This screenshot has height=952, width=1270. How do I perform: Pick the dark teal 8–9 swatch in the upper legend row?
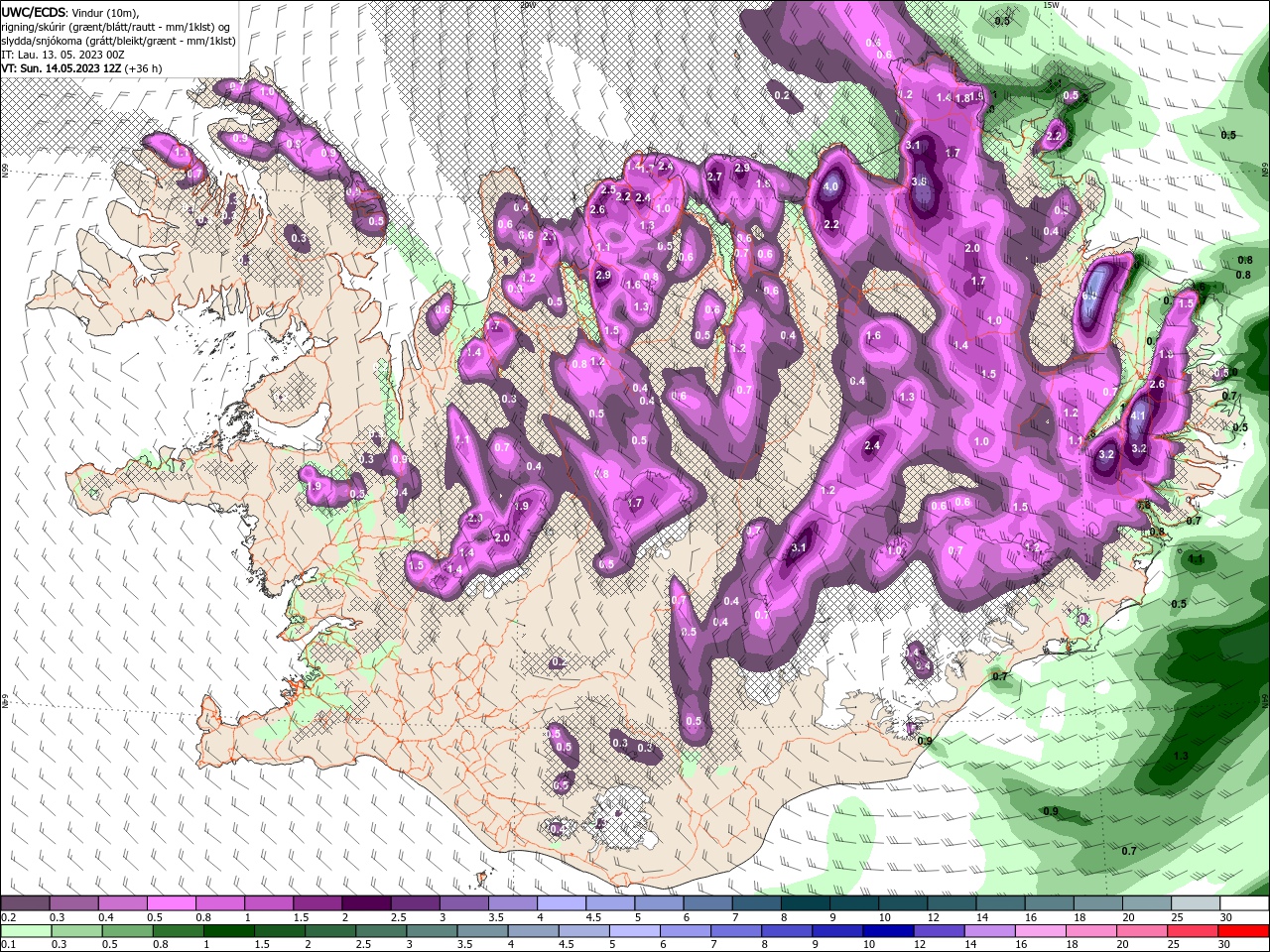(805, 903)
